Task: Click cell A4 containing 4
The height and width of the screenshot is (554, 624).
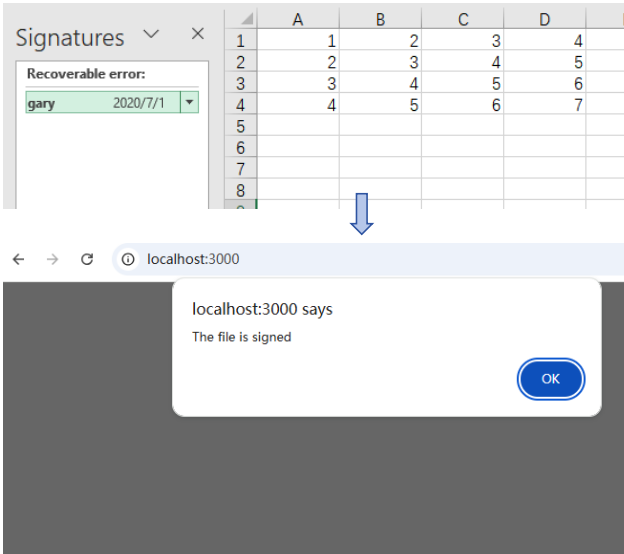Action: (x=298, y=105)
